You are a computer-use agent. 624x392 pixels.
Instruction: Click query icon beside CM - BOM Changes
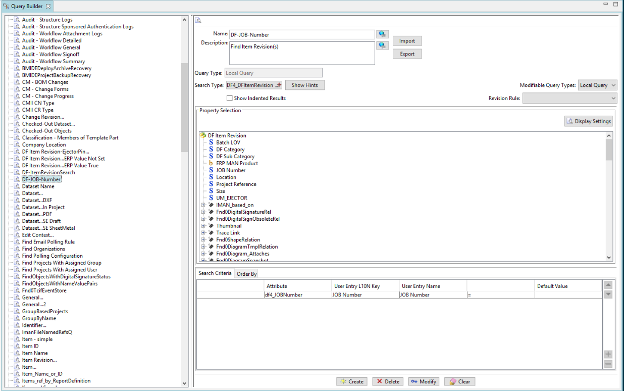17,82
